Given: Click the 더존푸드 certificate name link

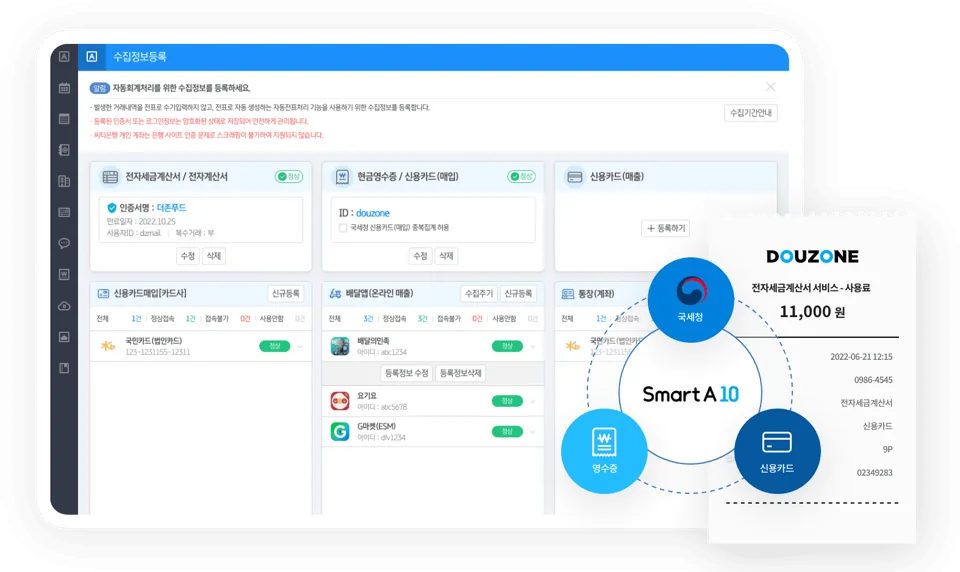Looking at the screenshot, I should tap(171, 208).
